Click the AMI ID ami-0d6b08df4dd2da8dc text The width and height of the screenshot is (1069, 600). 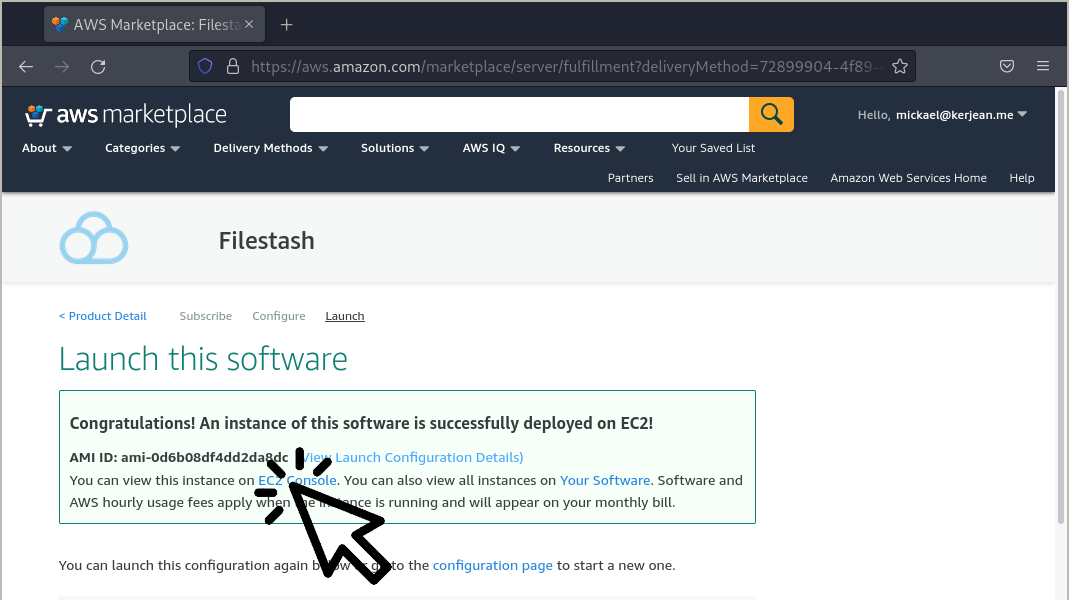tap(179, 458)
